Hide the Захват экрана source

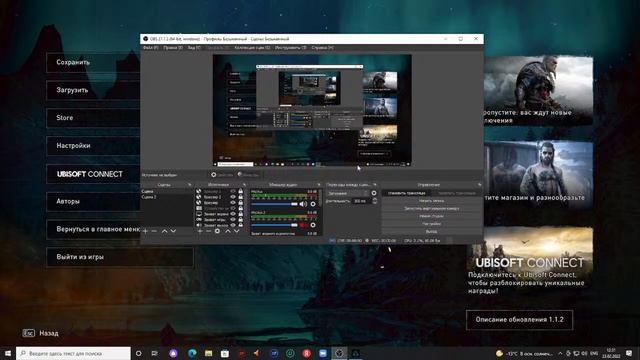pyautogui.click(x=233, y=214)
